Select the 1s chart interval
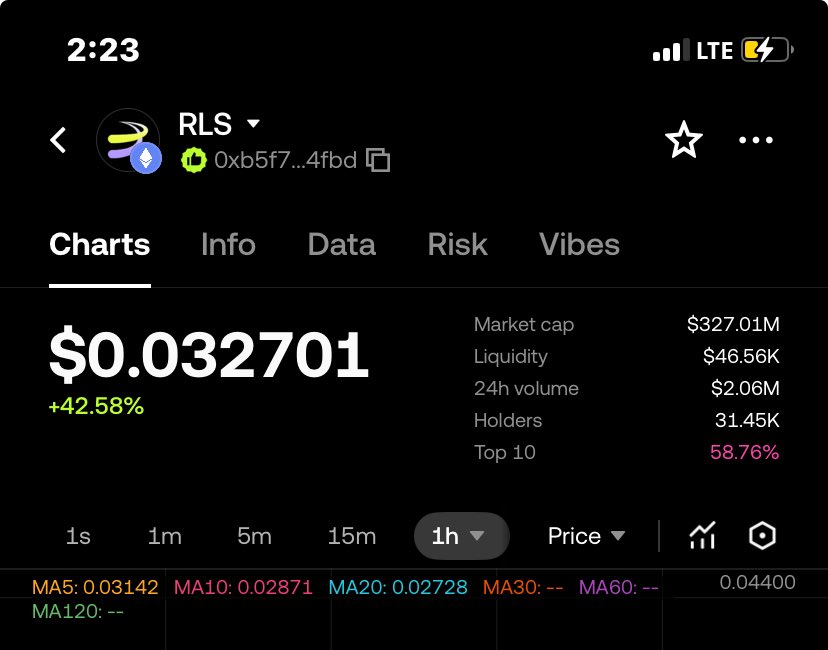Image resolution: width=828 pixels, height=650 pixels. [x=78, y=536]
